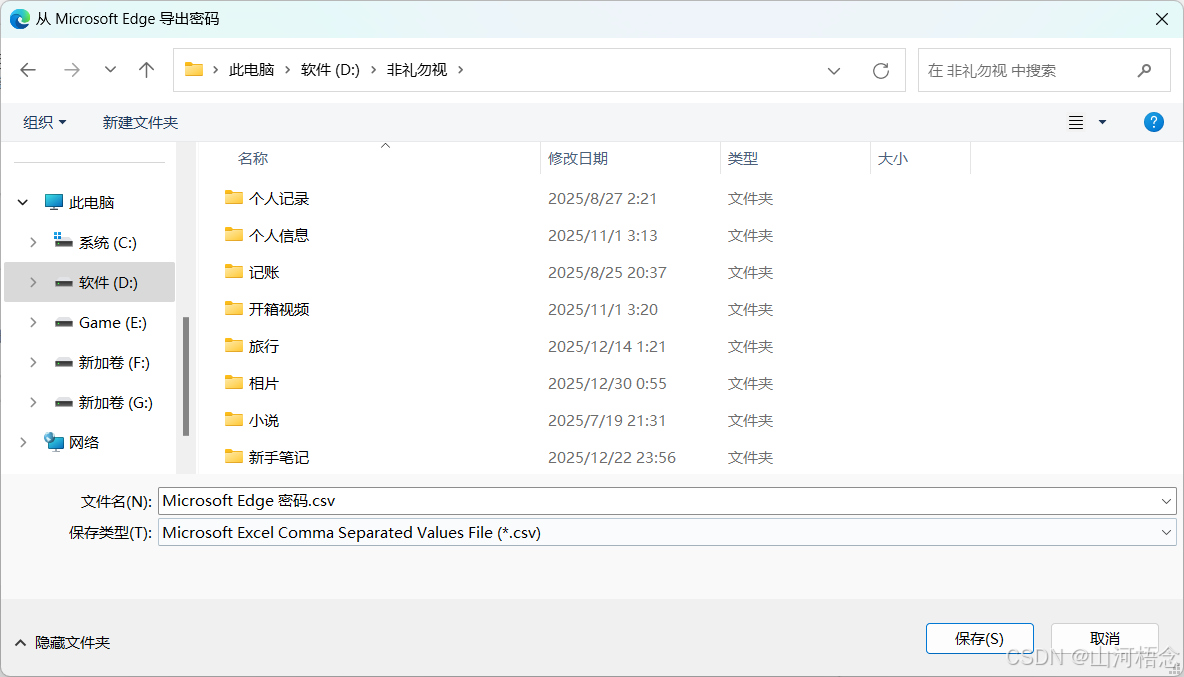Select the 相片 folder
Viewport: 1184px width, 677px height.
[264, 383]
